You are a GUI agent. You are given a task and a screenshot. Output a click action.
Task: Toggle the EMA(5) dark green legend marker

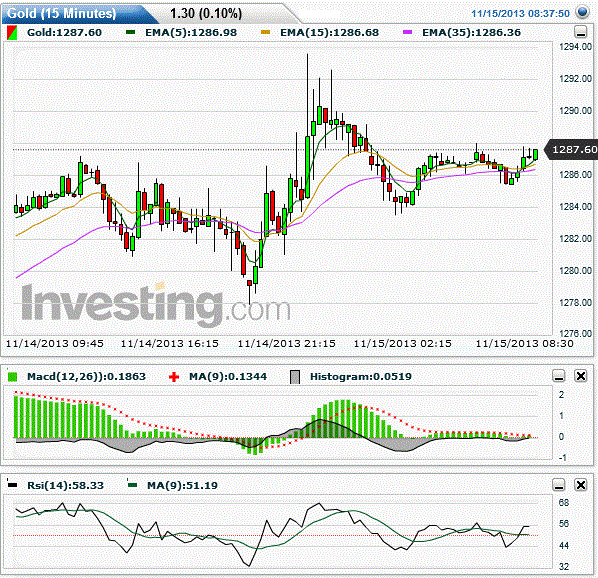pyautogui.click(x=131, y=32)
